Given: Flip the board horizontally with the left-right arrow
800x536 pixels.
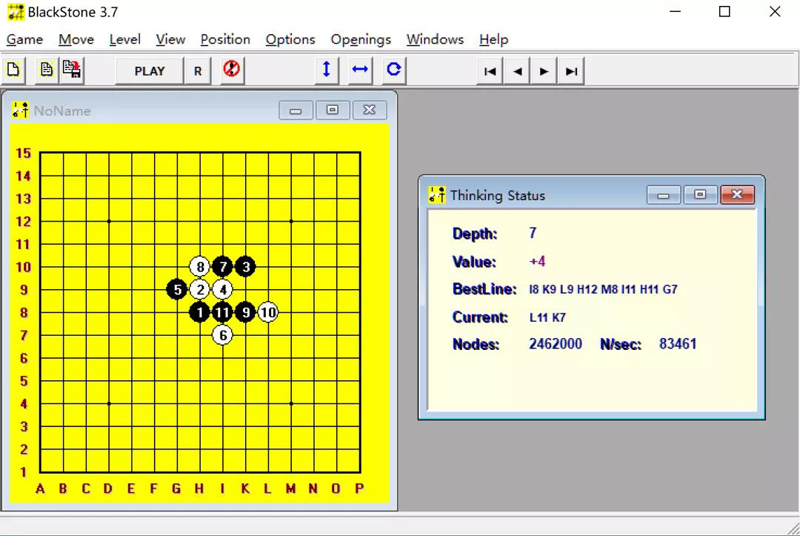Looking at the screenshot, I should [360, 70].
